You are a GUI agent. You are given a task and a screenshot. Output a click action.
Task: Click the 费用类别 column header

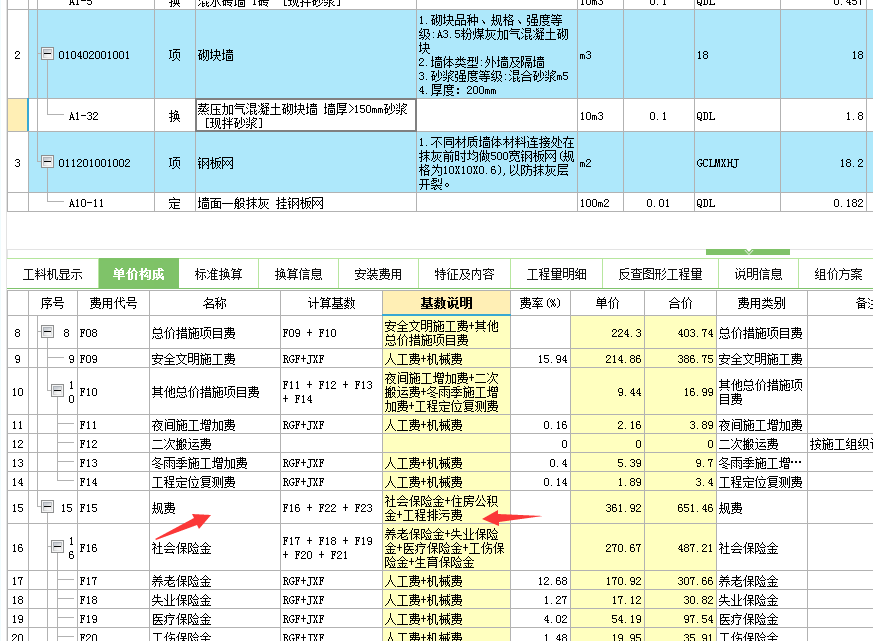pos(762,303)
